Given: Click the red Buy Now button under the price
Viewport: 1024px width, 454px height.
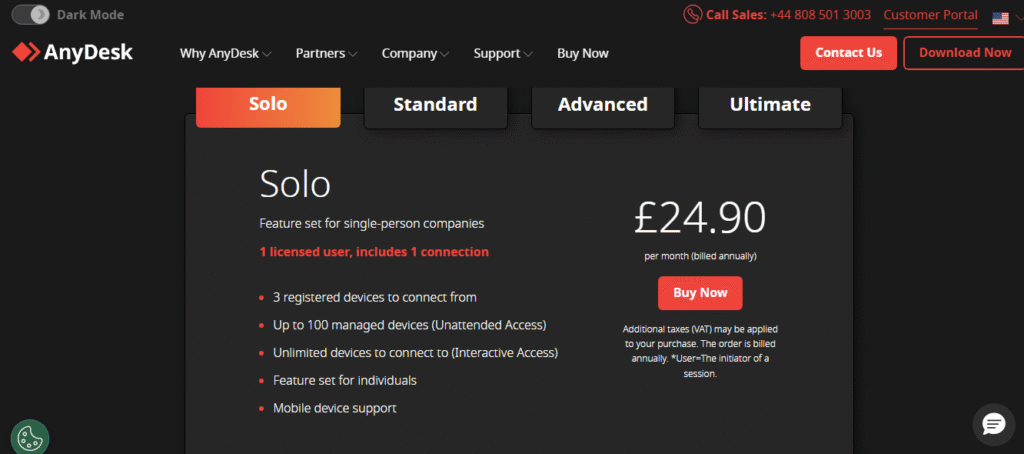Looking at the screenshot, I should 700,293.
